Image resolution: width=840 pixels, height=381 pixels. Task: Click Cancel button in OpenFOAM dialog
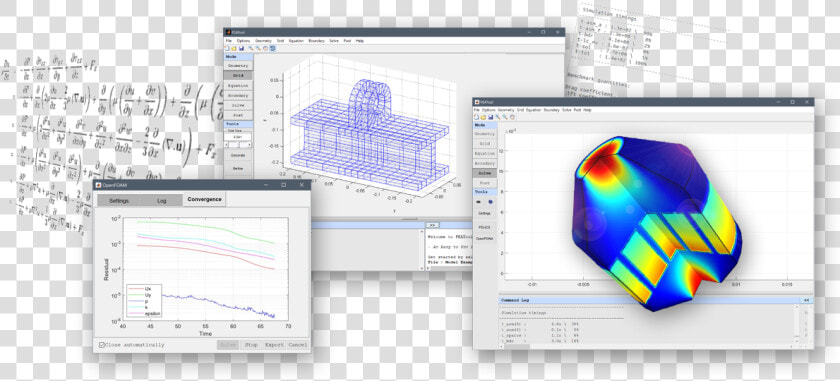click(298, 345)
